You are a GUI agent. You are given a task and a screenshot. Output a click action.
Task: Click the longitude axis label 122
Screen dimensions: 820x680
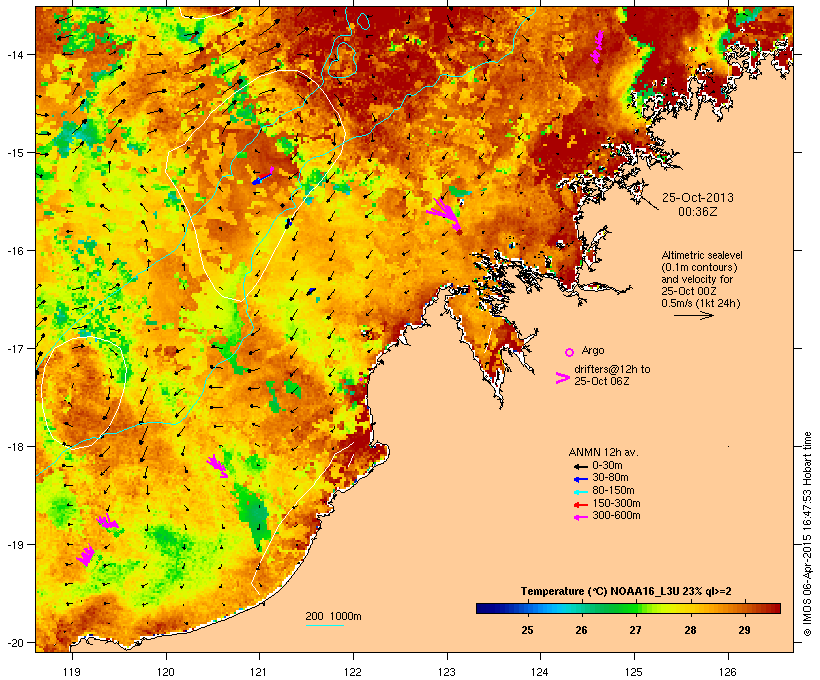(x=353, y=672)
